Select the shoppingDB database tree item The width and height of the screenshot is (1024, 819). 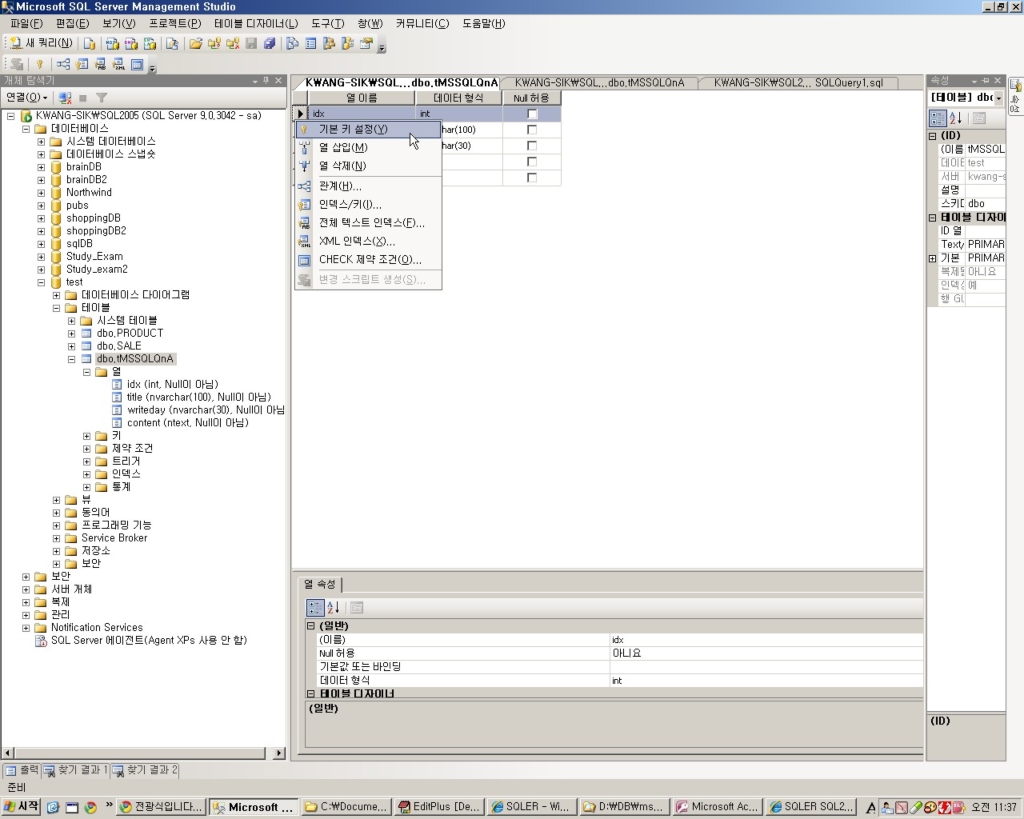point(93,218)
